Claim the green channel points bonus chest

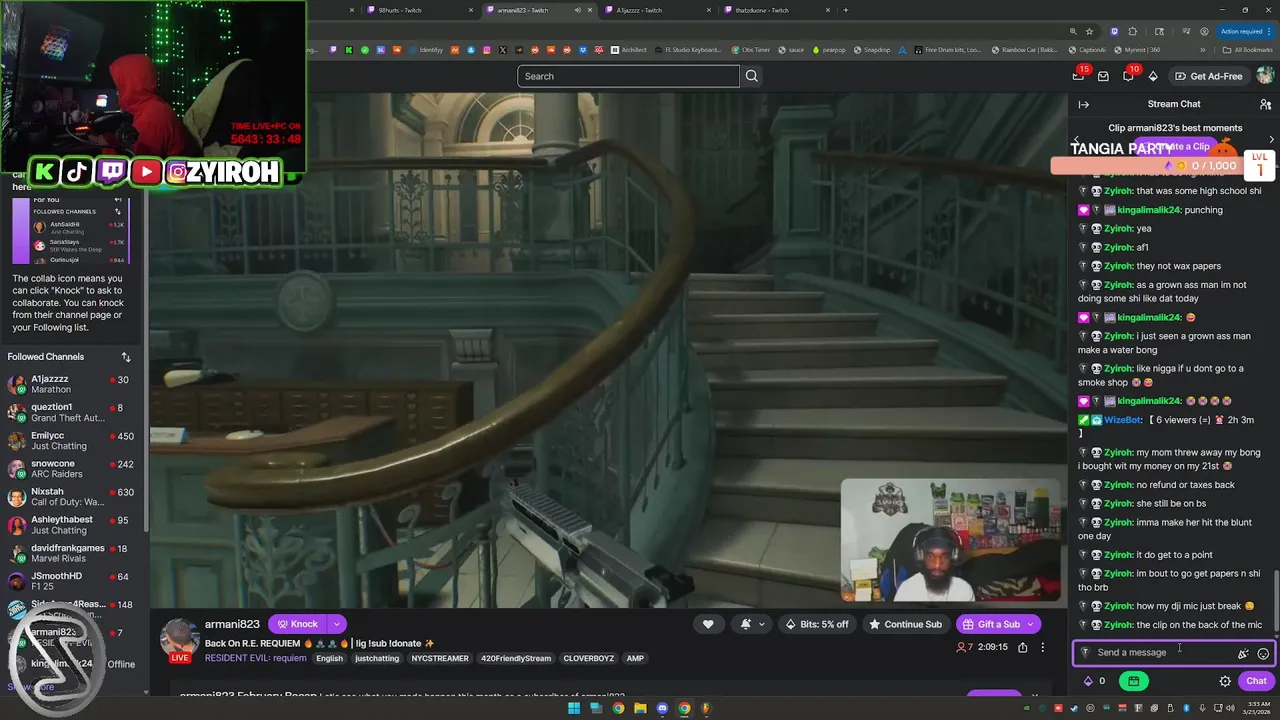point(1133,681)
